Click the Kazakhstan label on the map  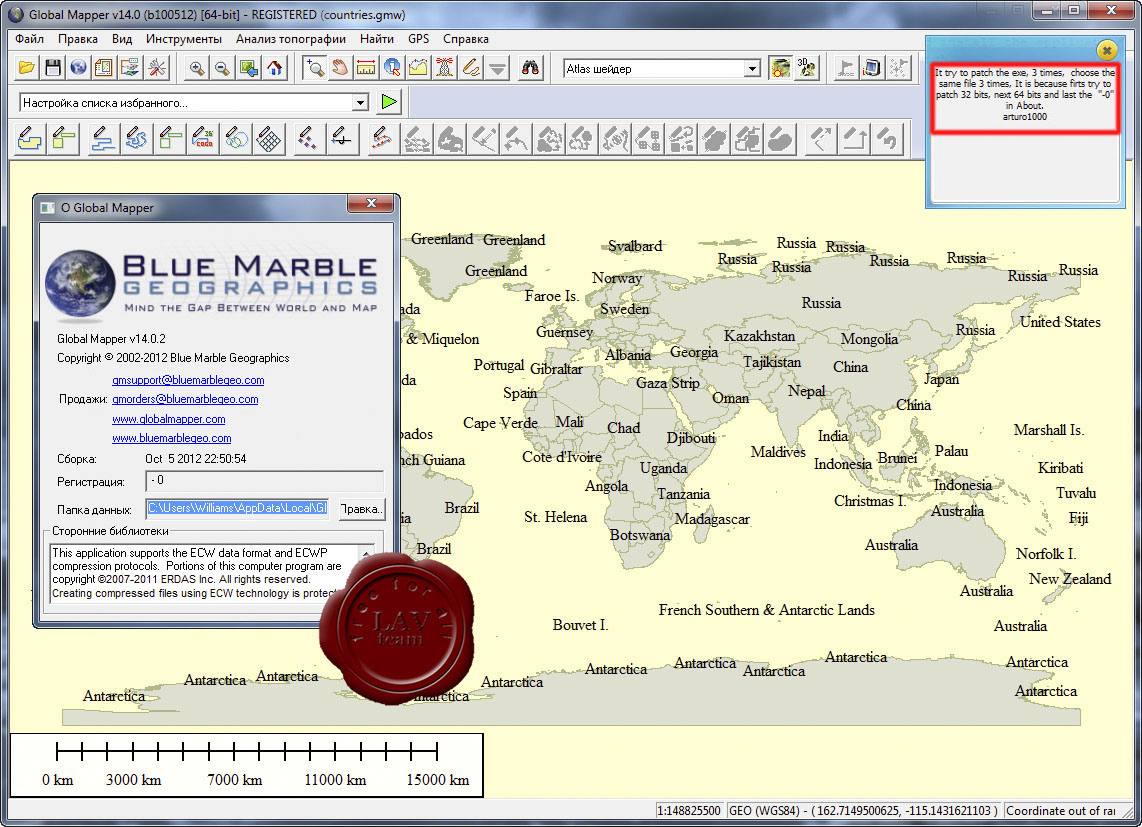[760, 336]
